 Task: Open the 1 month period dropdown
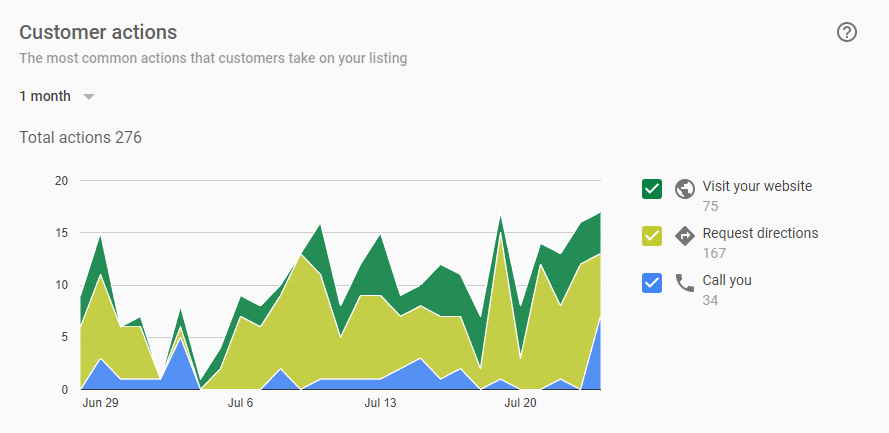[46, 96]
